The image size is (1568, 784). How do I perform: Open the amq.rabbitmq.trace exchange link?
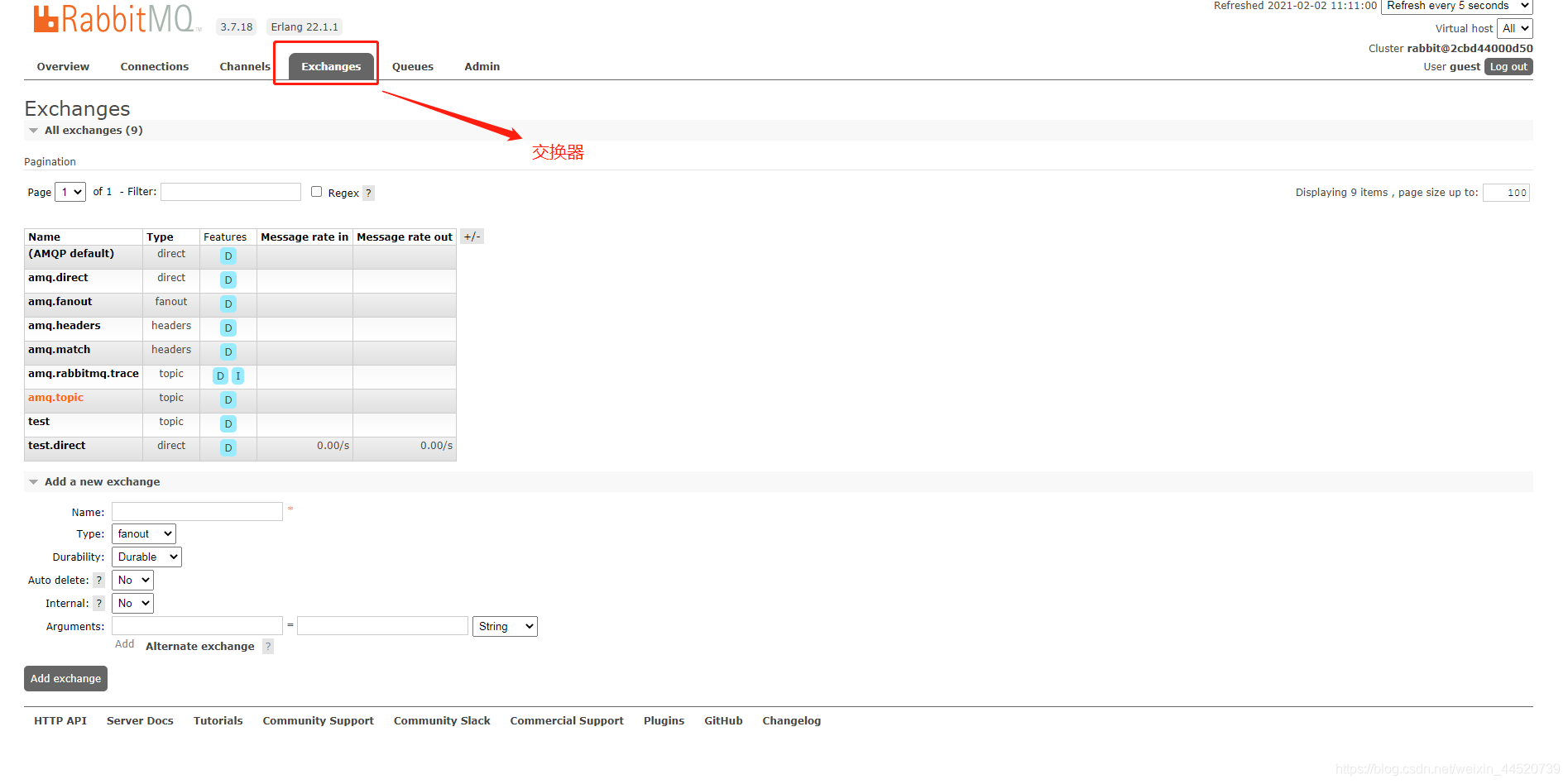(x=84, y=373)
